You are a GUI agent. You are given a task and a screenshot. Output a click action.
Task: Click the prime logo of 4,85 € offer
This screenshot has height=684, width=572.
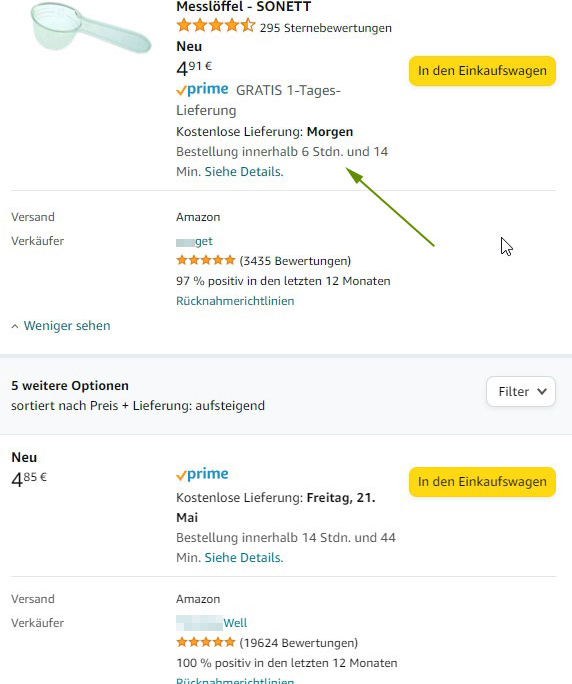[x=202, y=474]
